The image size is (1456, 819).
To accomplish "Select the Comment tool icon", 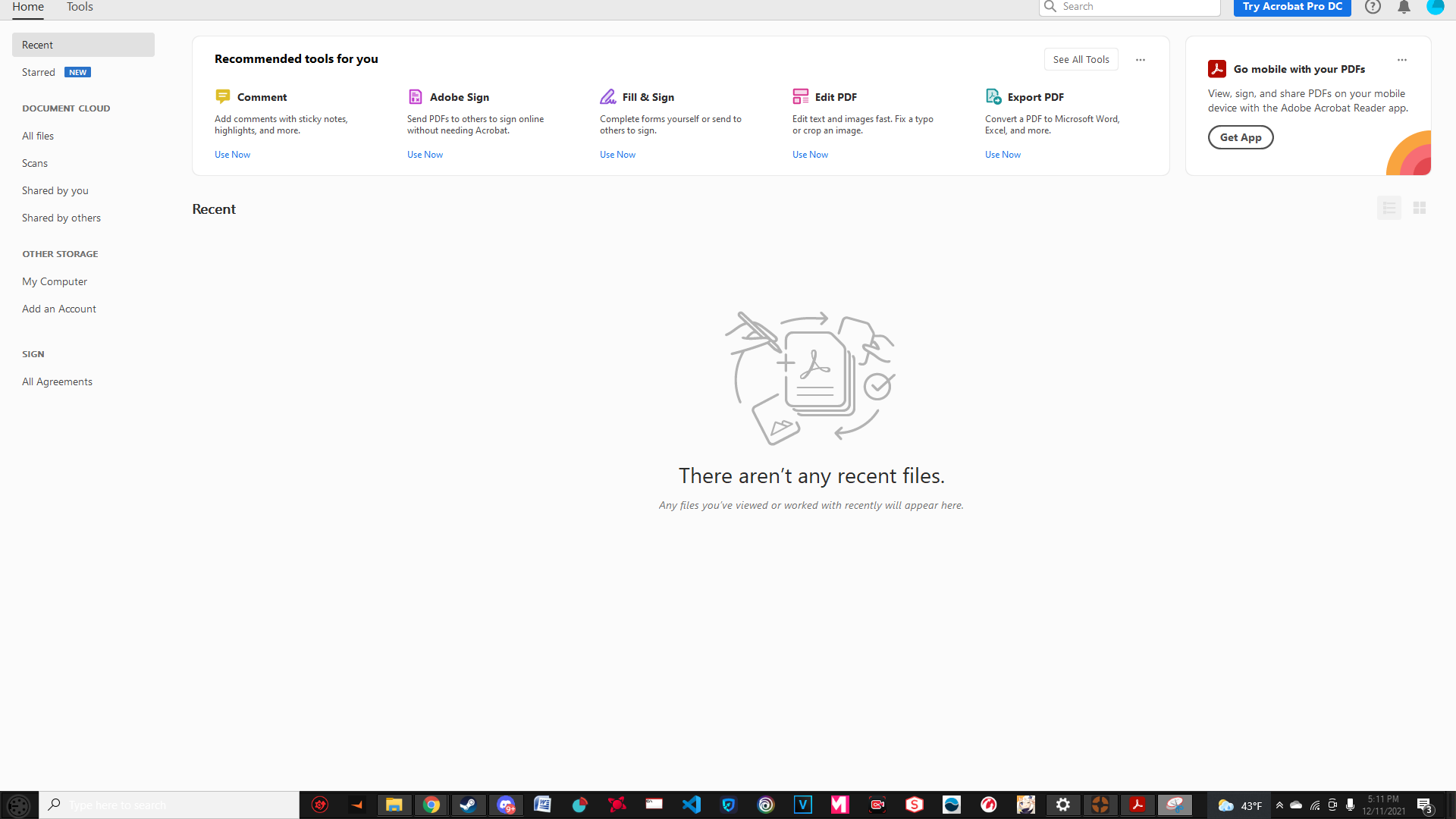I will (x=223, y=96).
